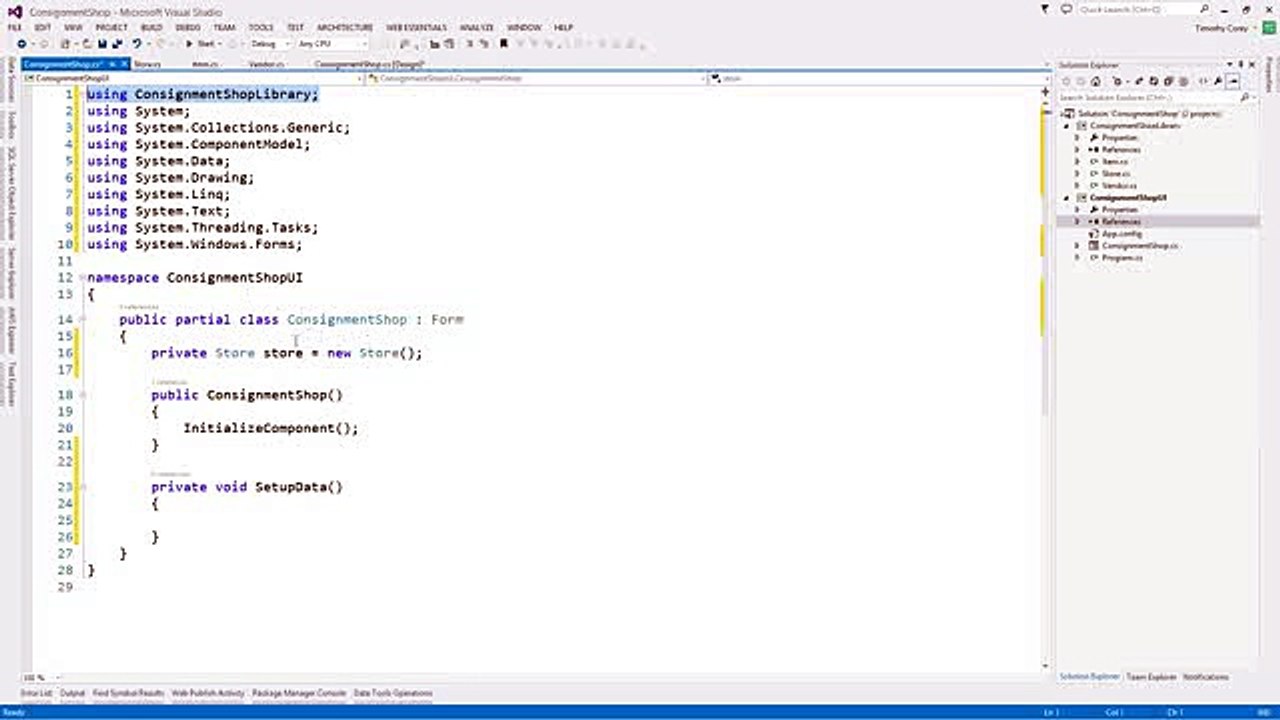1280x720 pixels.
Task: Select Vendor.cs in Solution Explorer
Action: (x=1119, y=186)
